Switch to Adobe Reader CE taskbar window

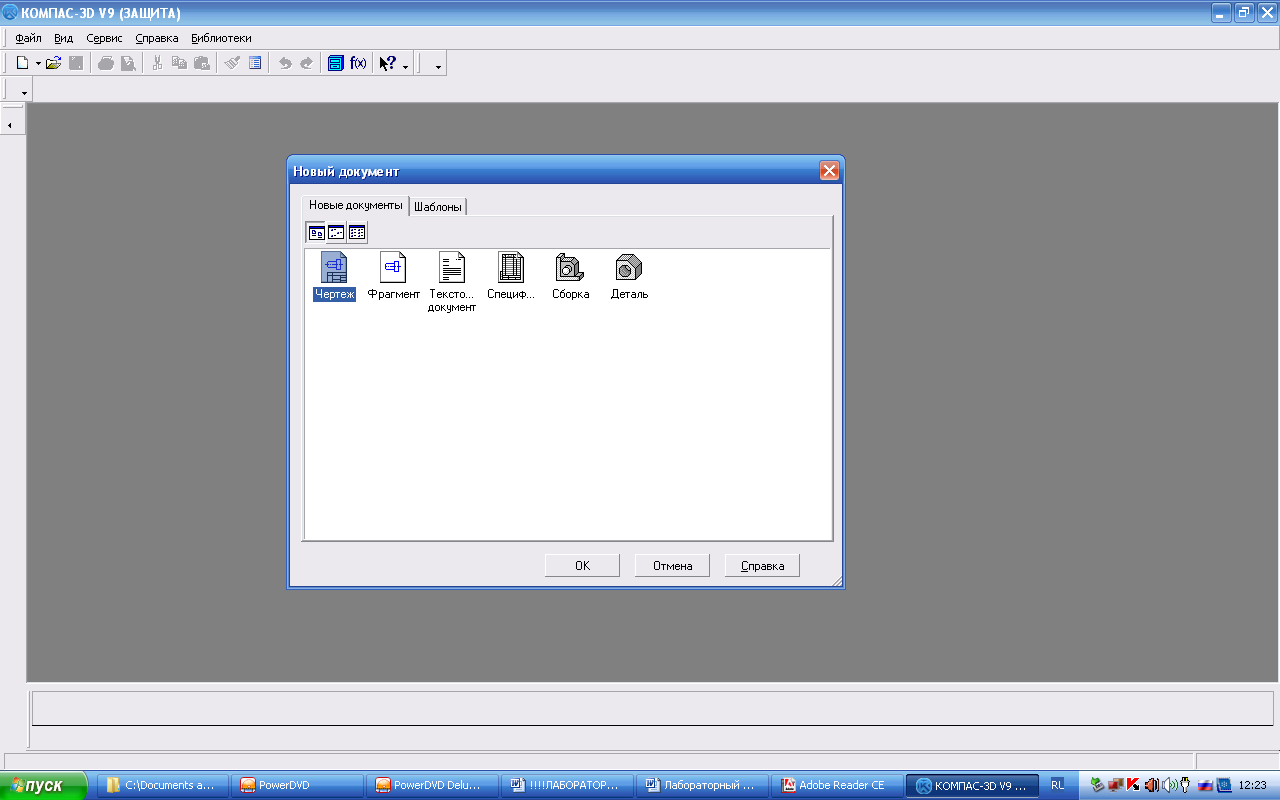(837, 785)
